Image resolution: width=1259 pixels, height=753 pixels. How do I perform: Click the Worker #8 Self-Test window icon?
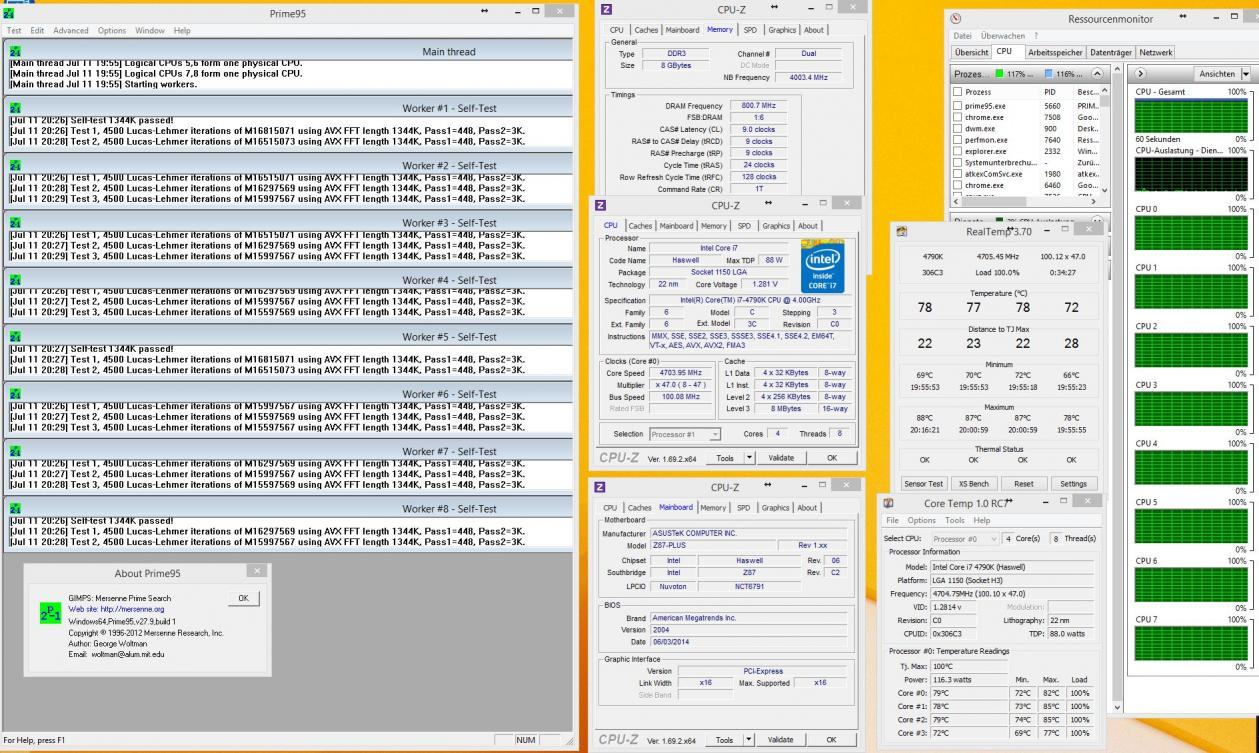(15, 508)
